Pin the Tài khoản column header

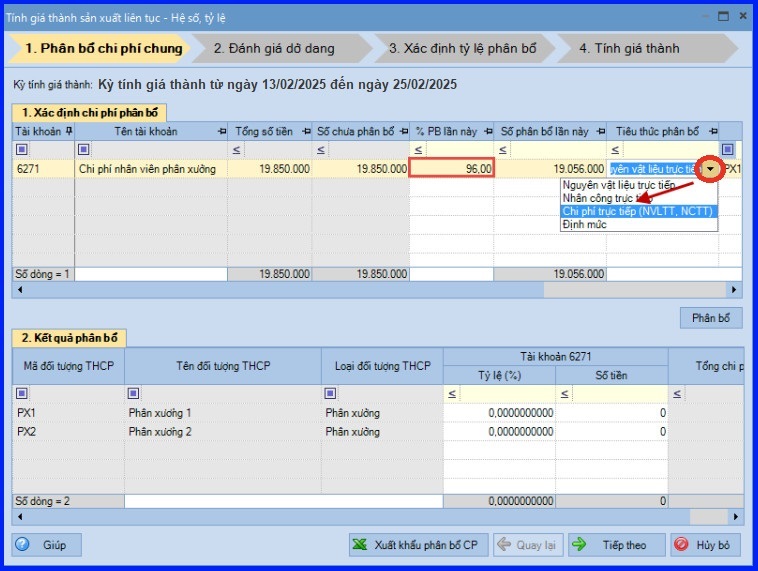pyautogui.click(x=68, y=132)
